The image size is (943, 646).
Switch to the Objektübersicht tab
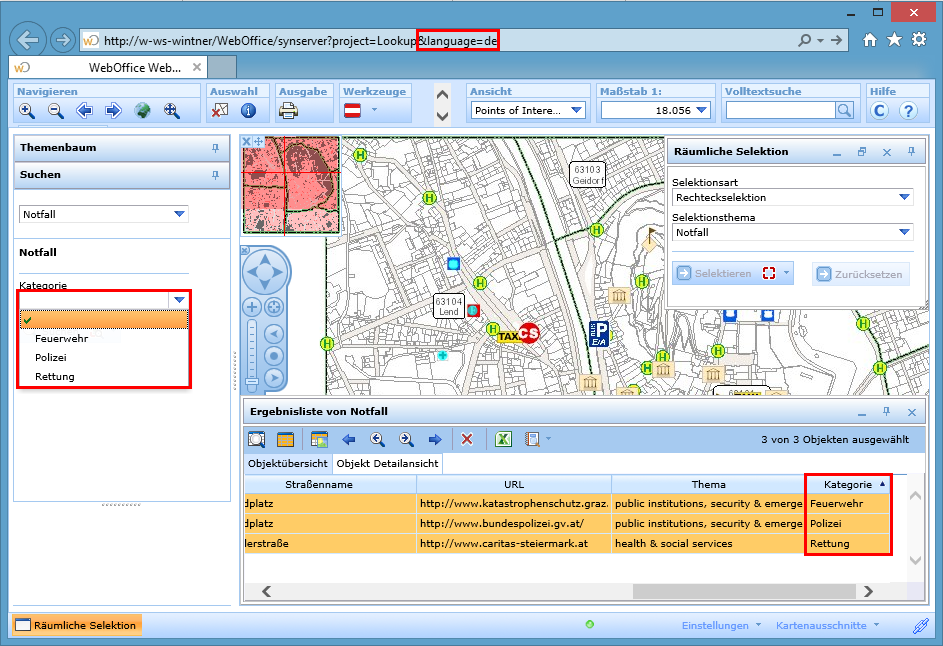pos(288,464)
